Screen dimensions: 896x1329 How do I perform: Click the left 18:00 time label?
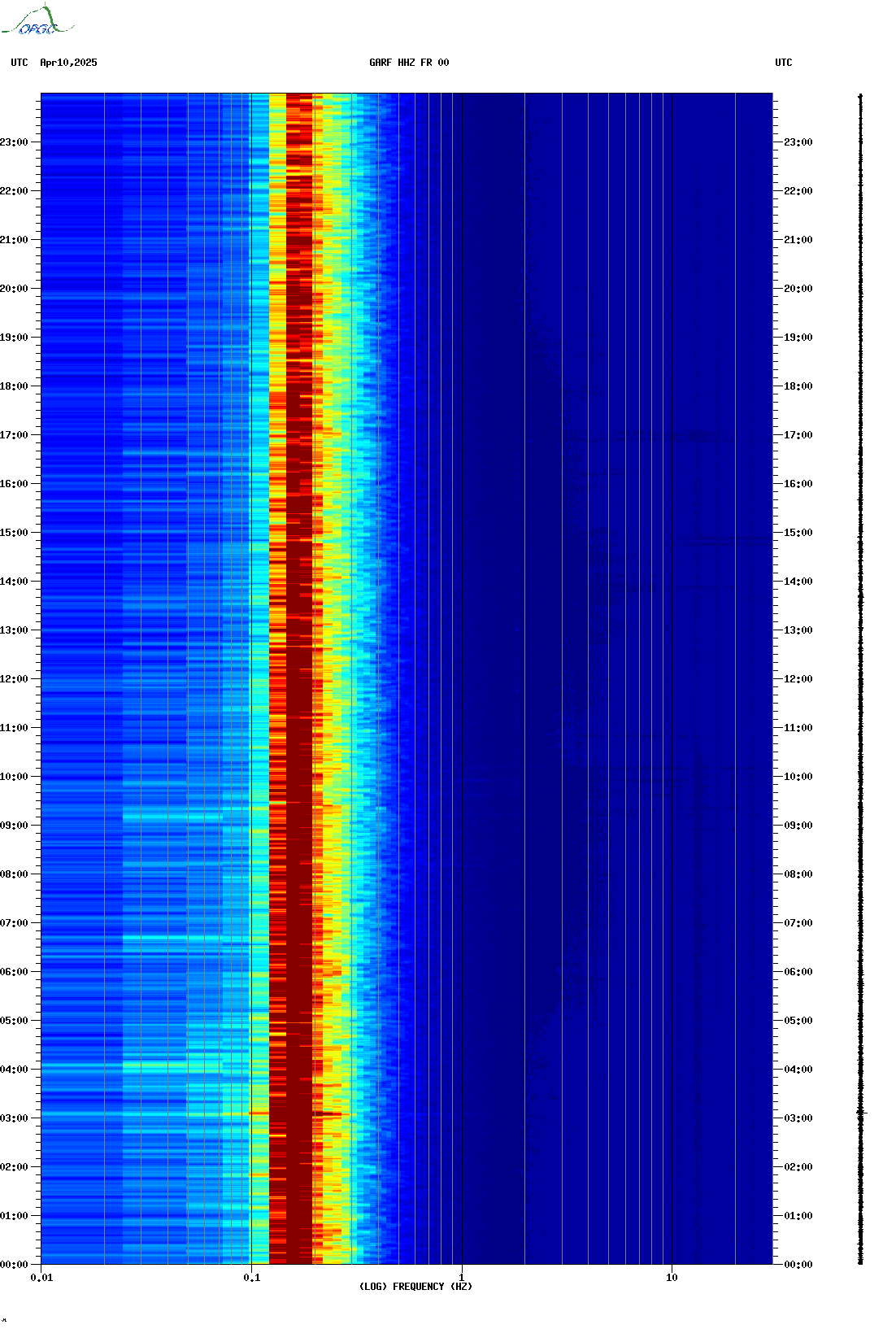(x=14, y=386)
